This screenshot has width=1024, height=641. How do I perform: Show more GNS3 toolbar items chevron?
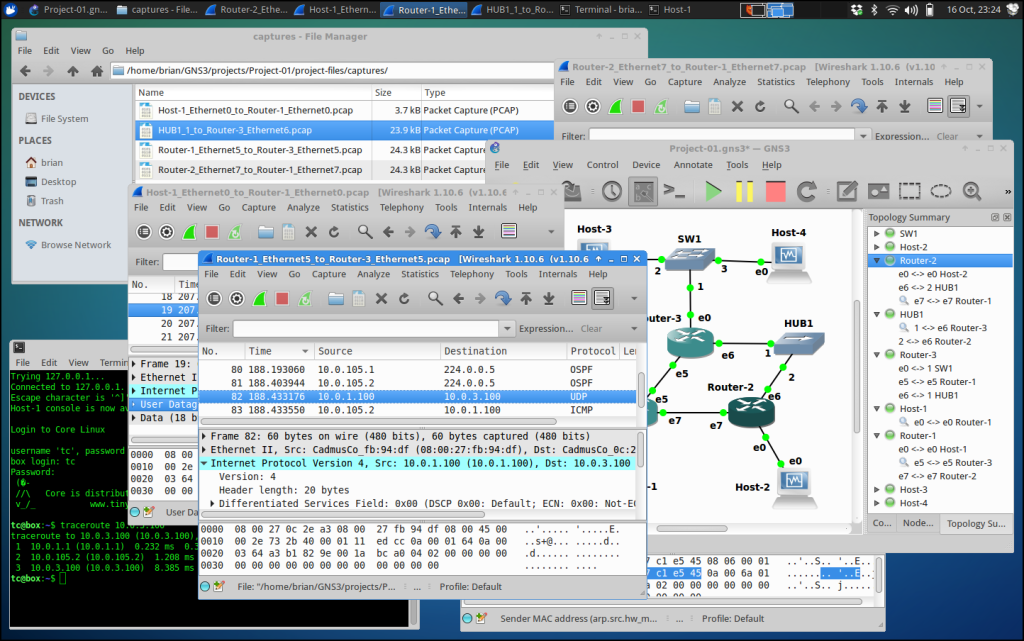tap(1007, 192)
